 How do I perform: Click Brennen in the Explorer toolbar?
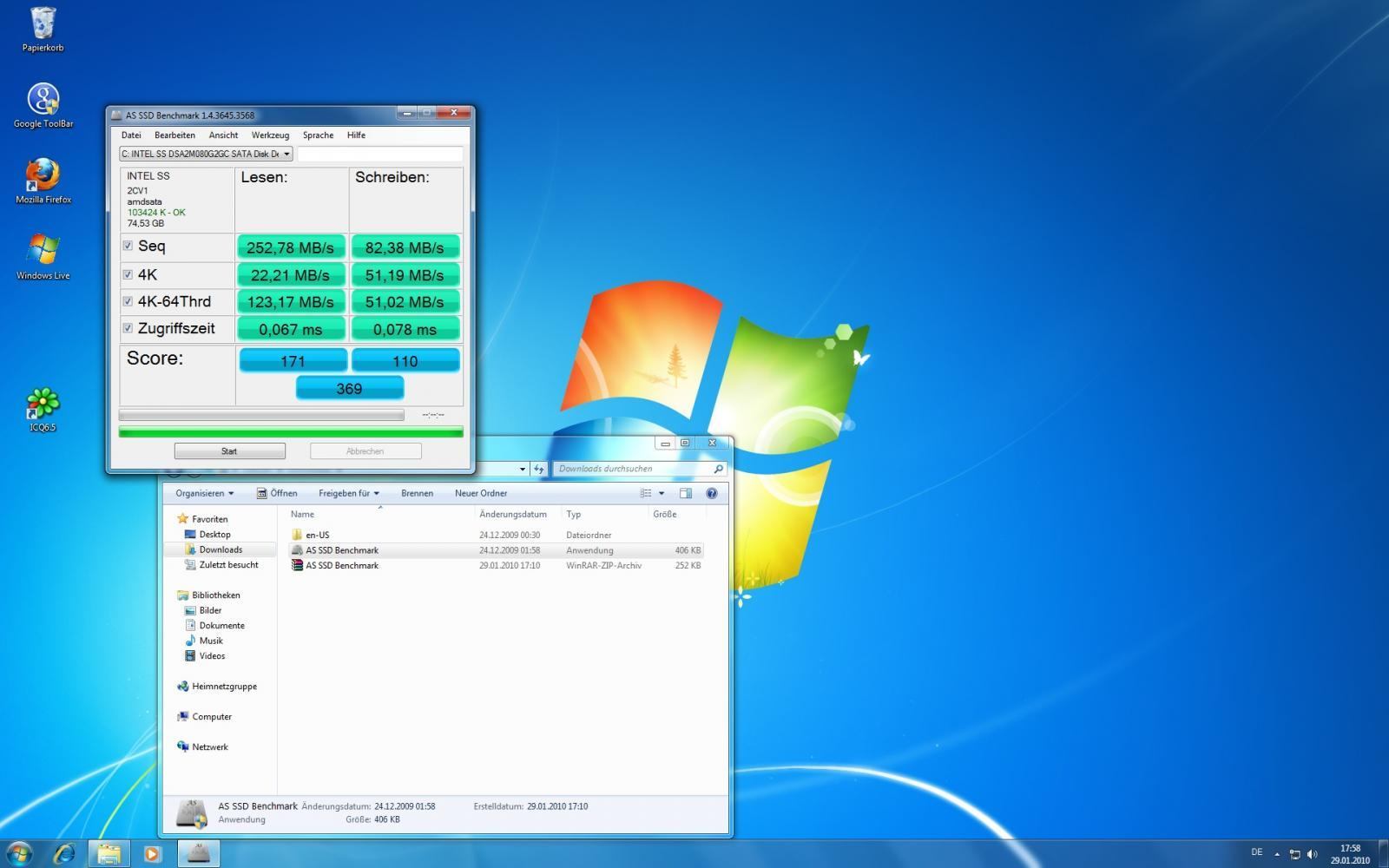click(417, 493)
